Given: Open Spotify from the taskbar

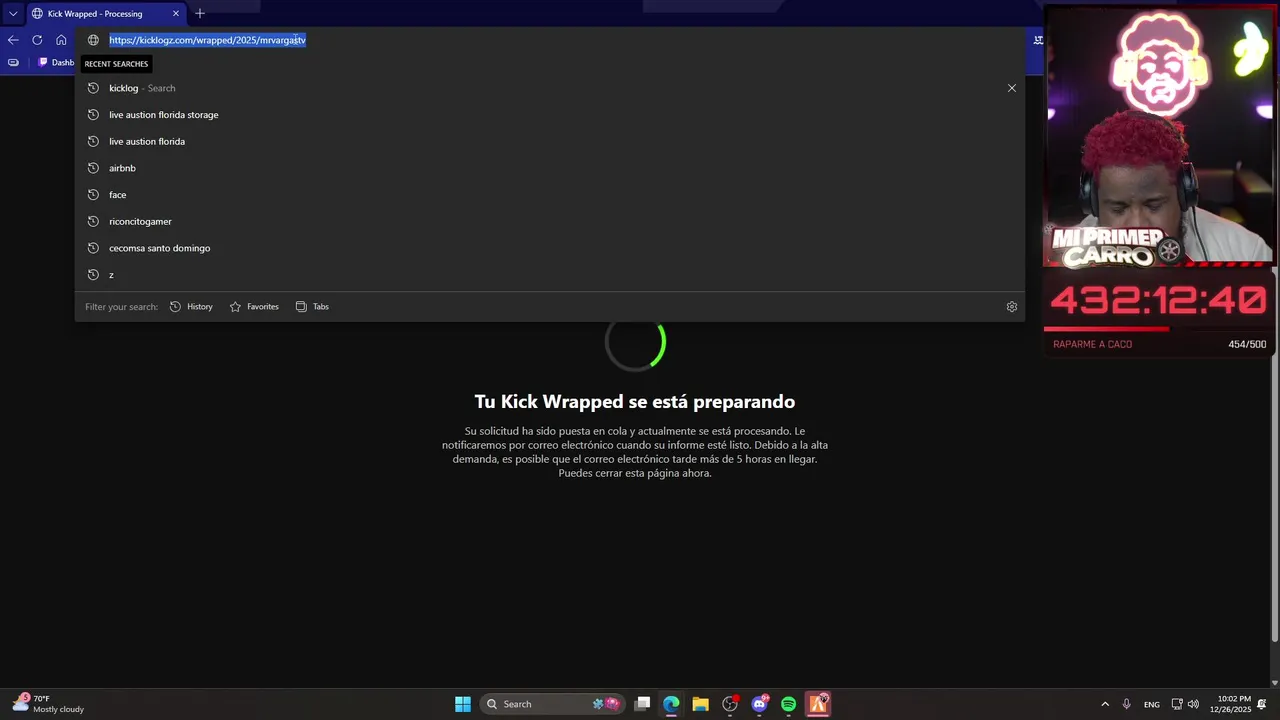Looking at the screenshot, I should [x=789, y=704].
